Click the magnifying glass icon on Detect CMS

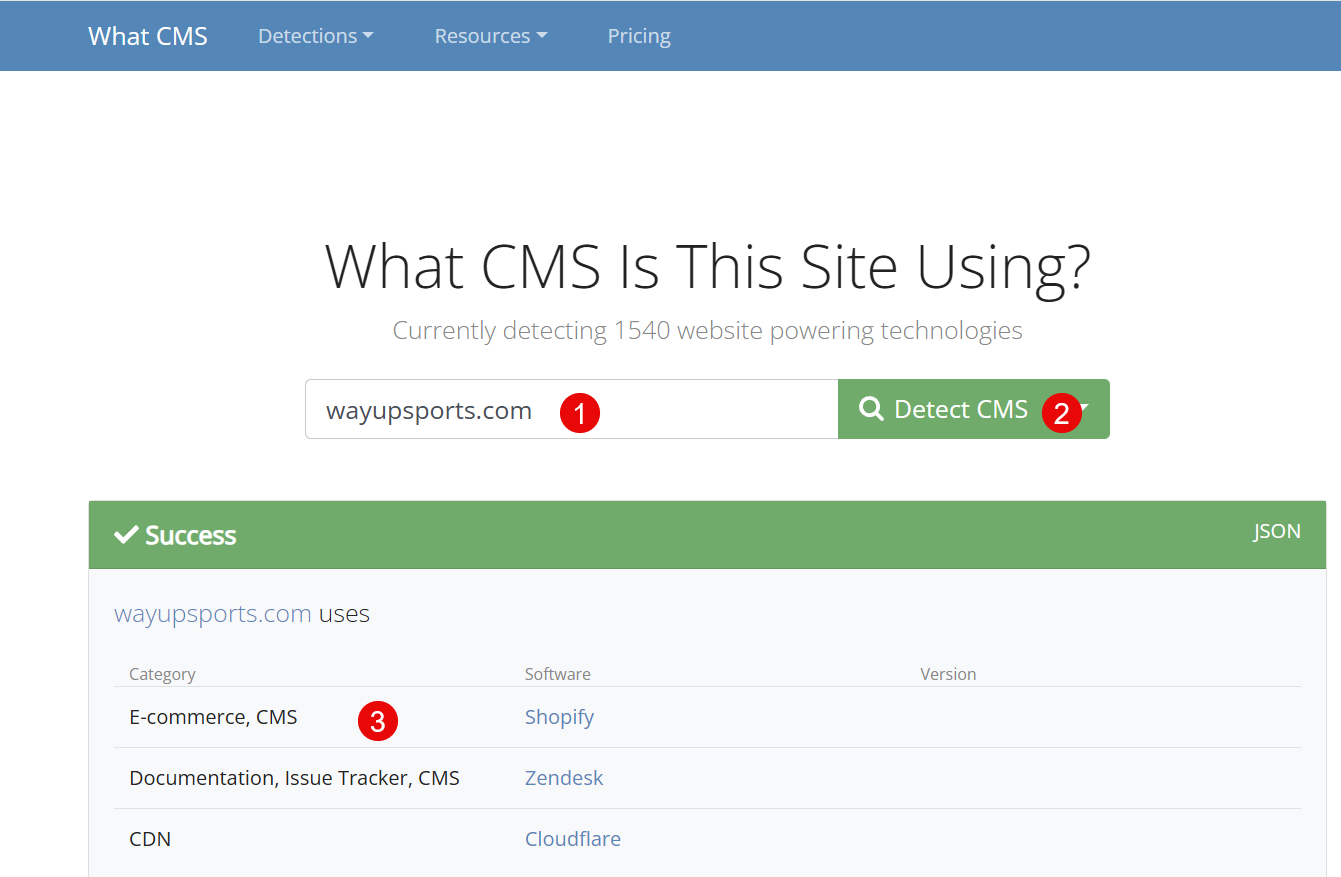(870, 409)
